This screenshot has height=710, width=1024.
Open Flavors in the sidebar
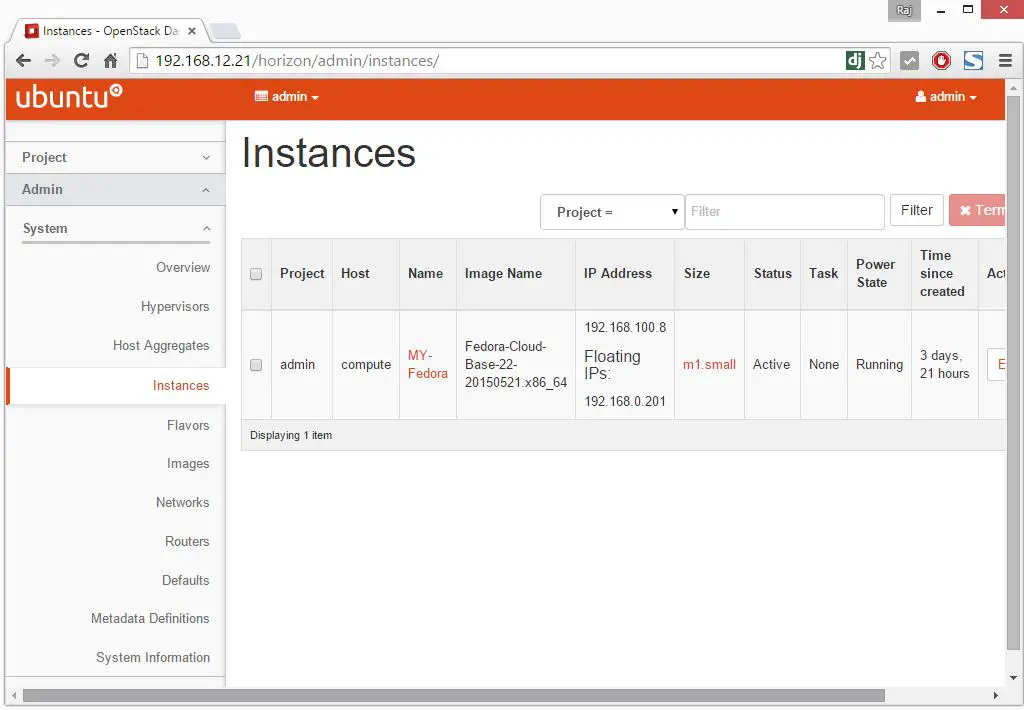188,425
